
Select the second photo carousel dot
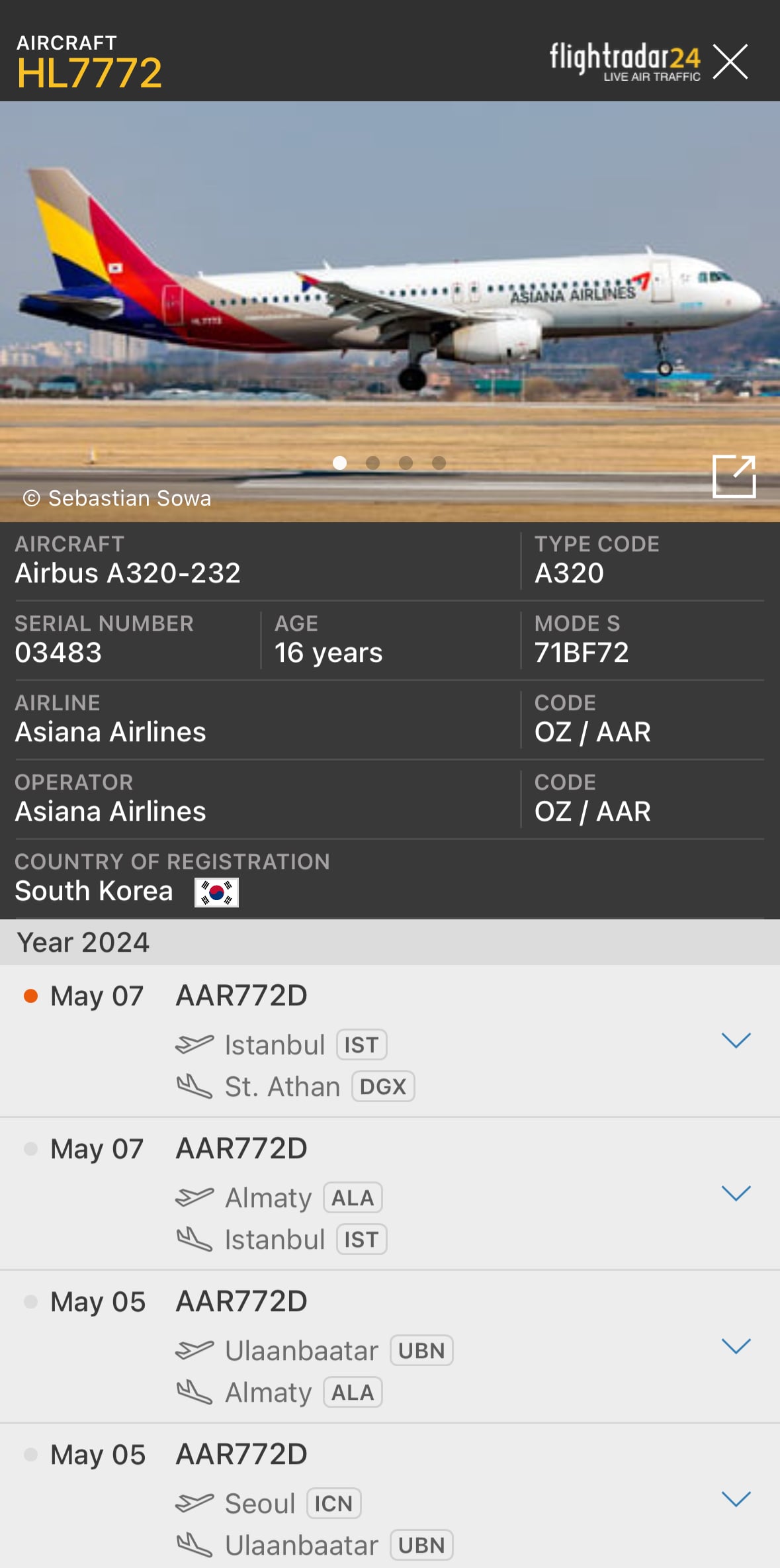point(372,463)
